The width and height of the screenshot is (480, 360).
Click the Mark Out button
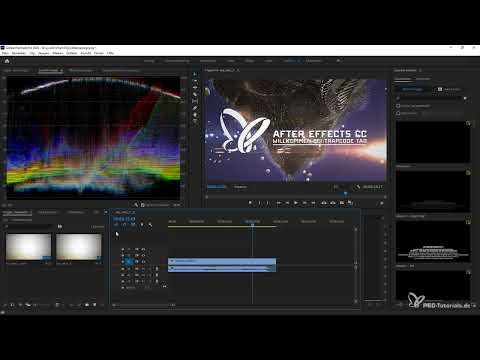pyautogui.click(x=268, y=203)
